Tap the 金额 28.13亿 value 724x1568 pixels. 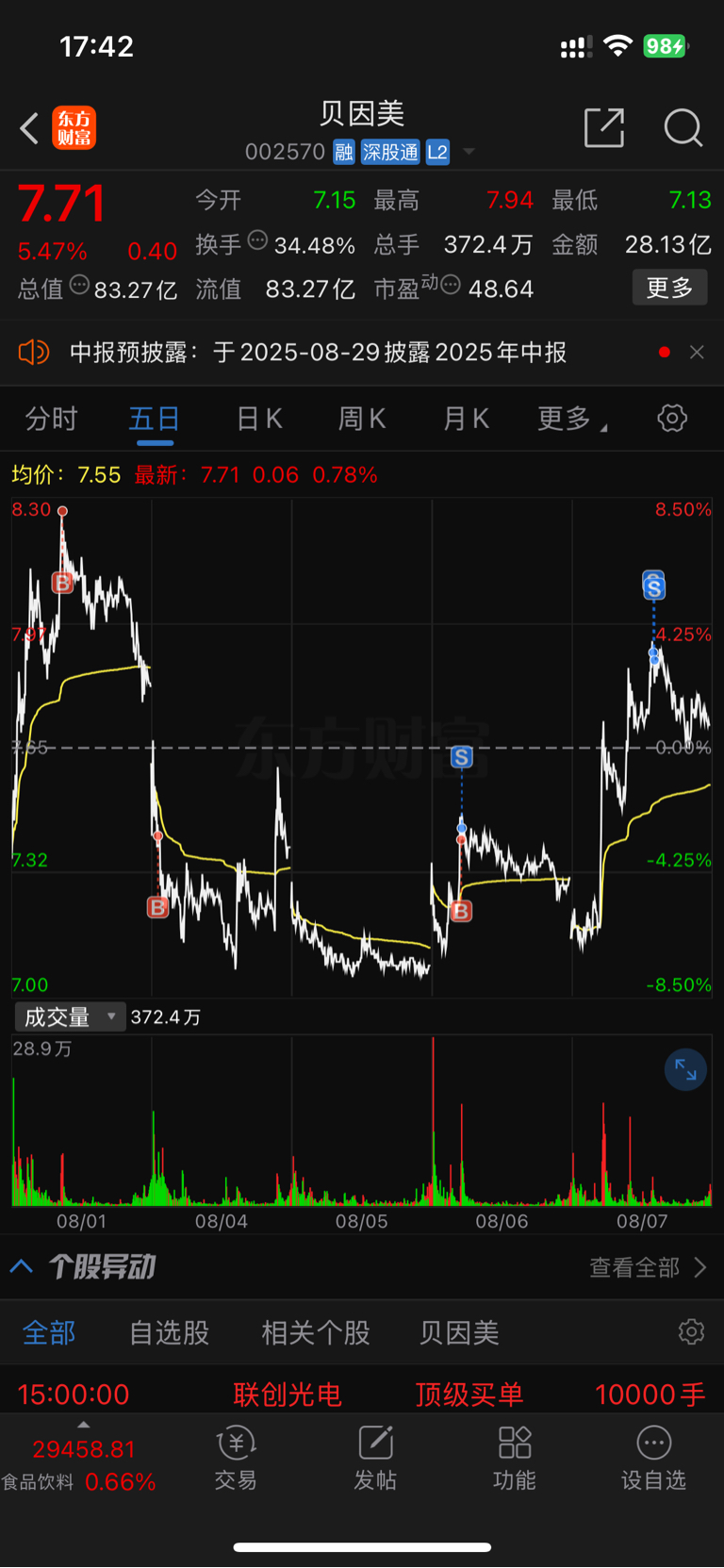pos(667,244)
